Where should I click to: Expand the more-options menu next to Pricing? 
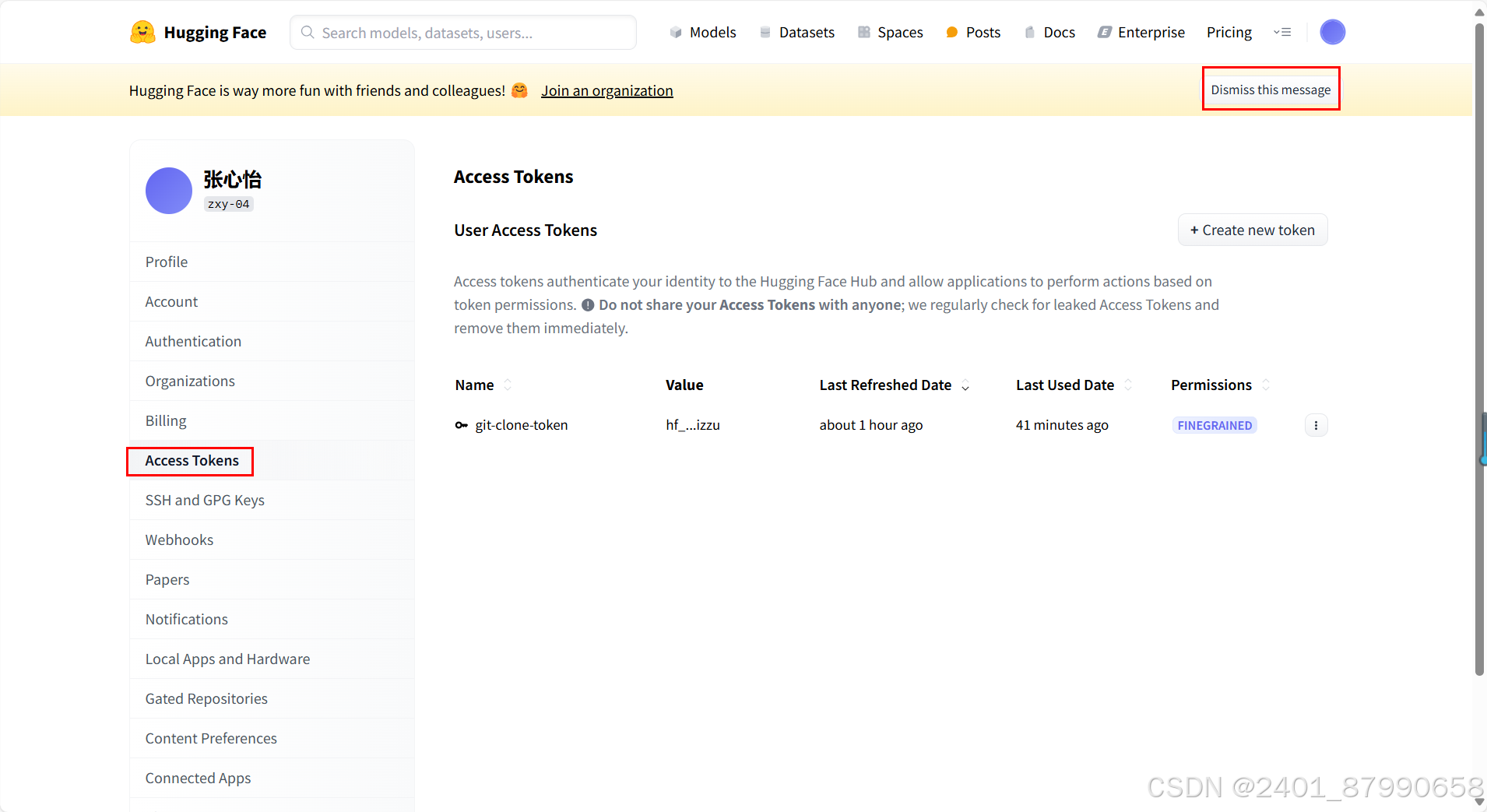pos(1282,33)
